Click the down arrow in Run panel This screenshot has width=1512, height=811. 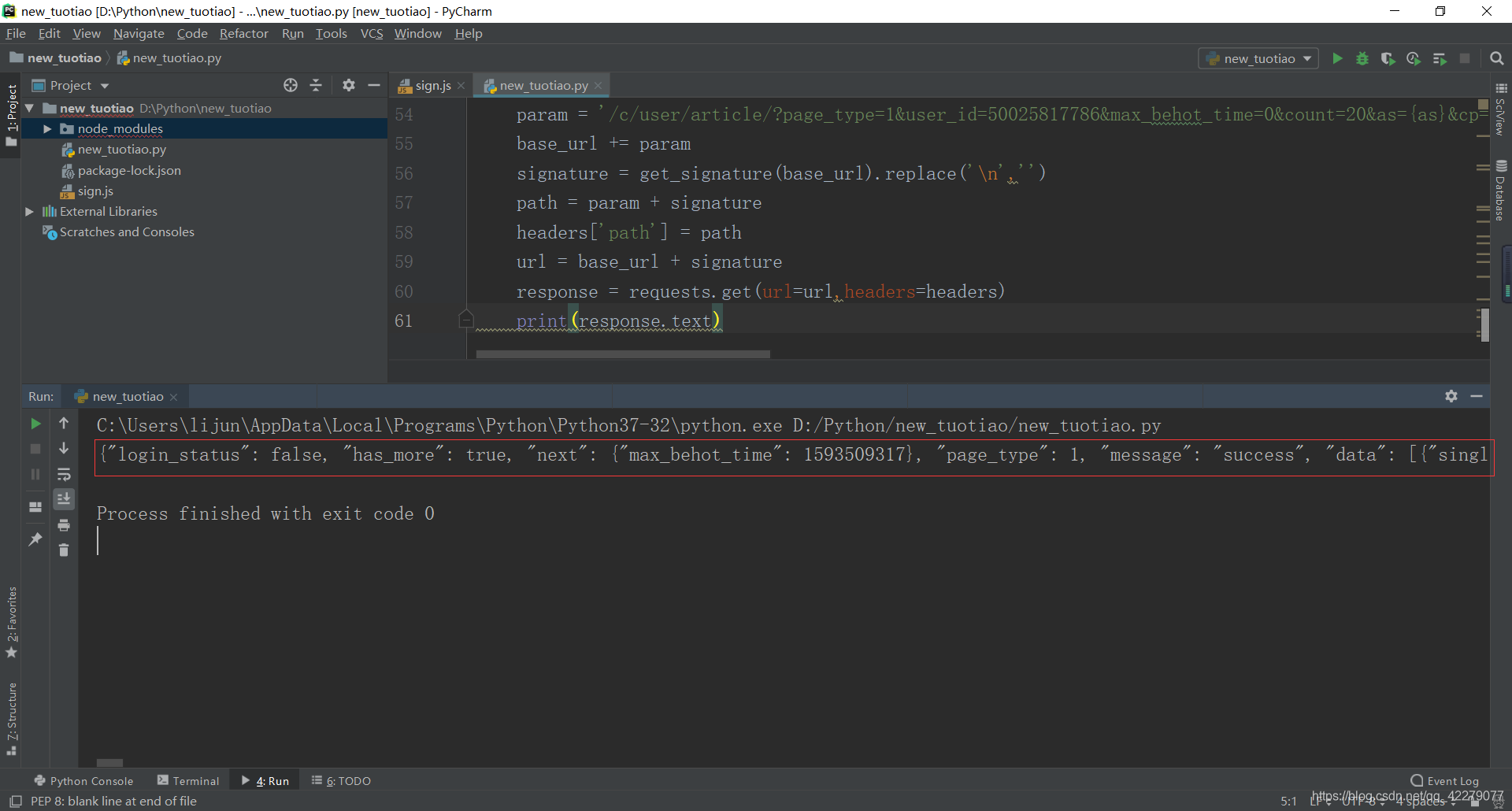64,448
